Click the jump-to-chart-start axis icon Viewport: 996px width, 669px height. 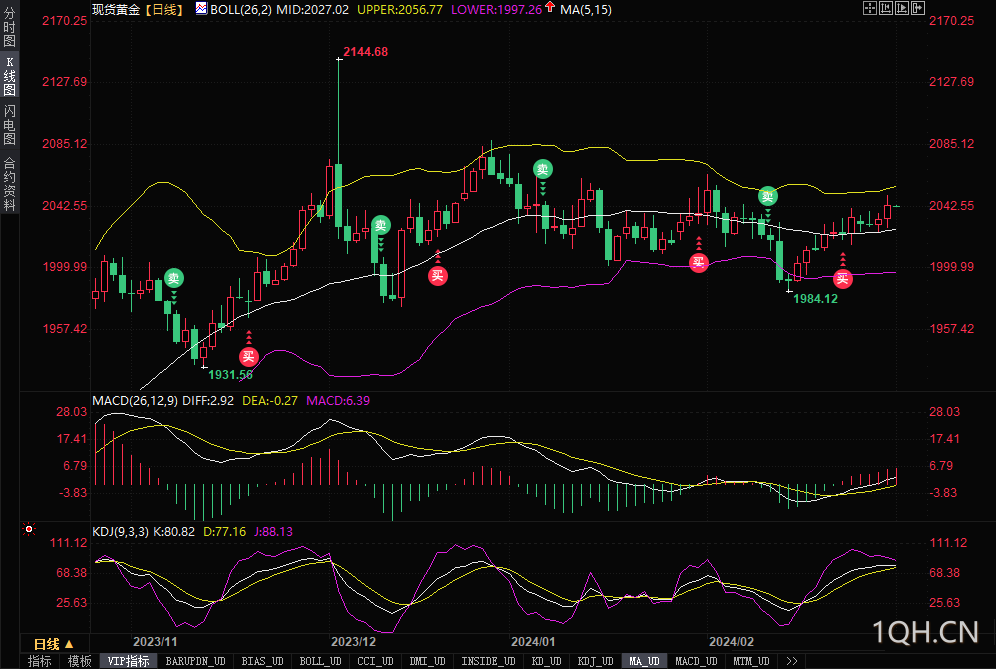(x=886, y=8)
